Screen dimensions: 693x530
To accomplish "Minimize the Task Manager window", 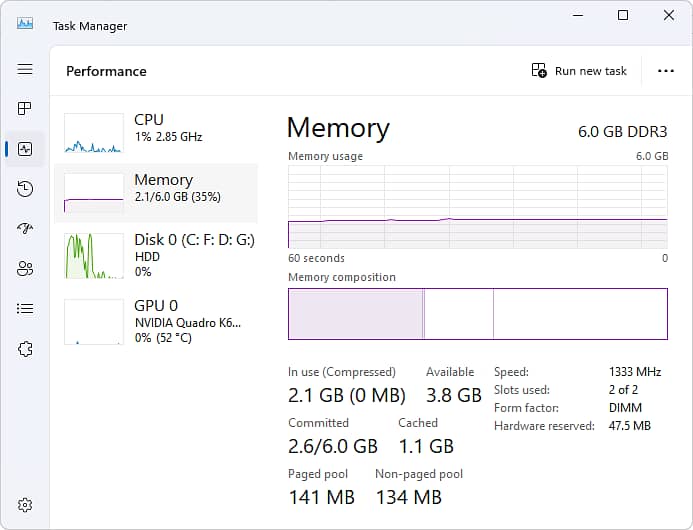I will click(578, 15).
